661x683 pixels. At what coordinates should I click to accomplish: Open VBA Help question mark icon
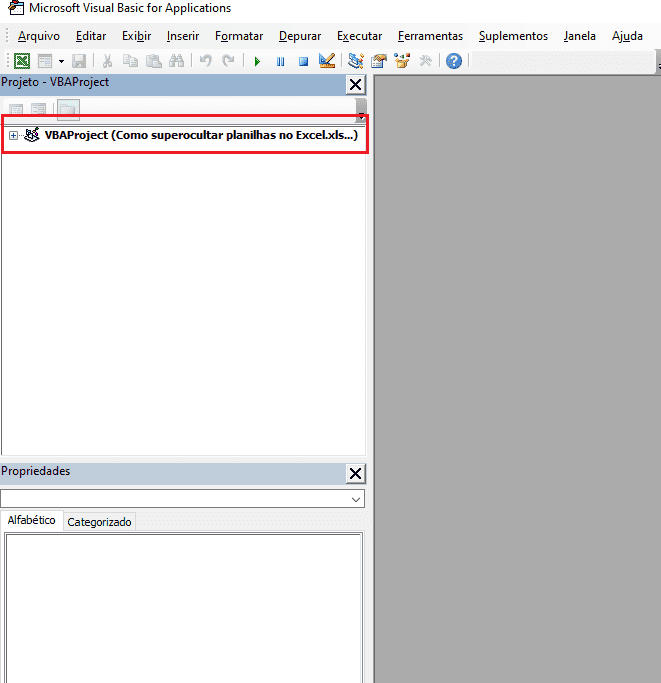coord(454,61)
